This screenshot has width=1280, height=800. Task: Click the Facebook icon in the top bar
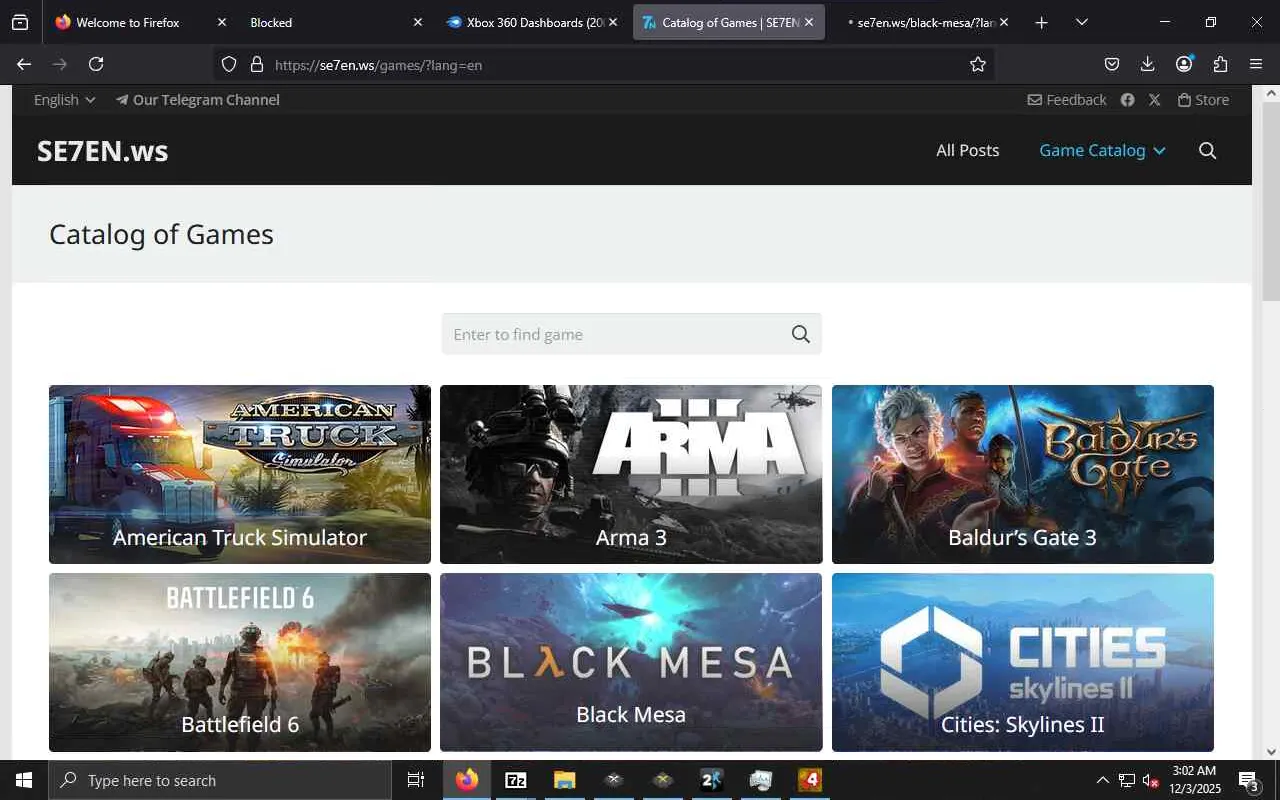(1127, 100)
